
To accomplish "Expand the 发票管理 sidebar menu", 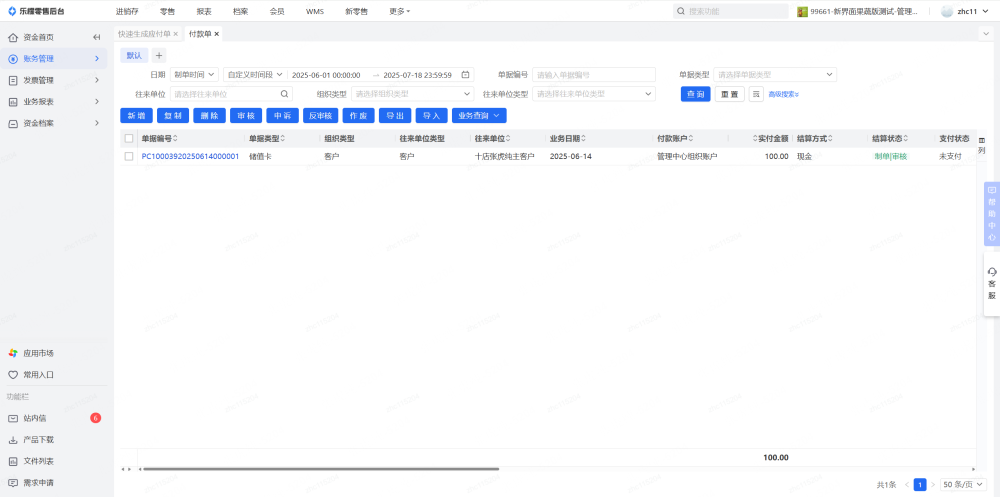I will coord(55,80).
